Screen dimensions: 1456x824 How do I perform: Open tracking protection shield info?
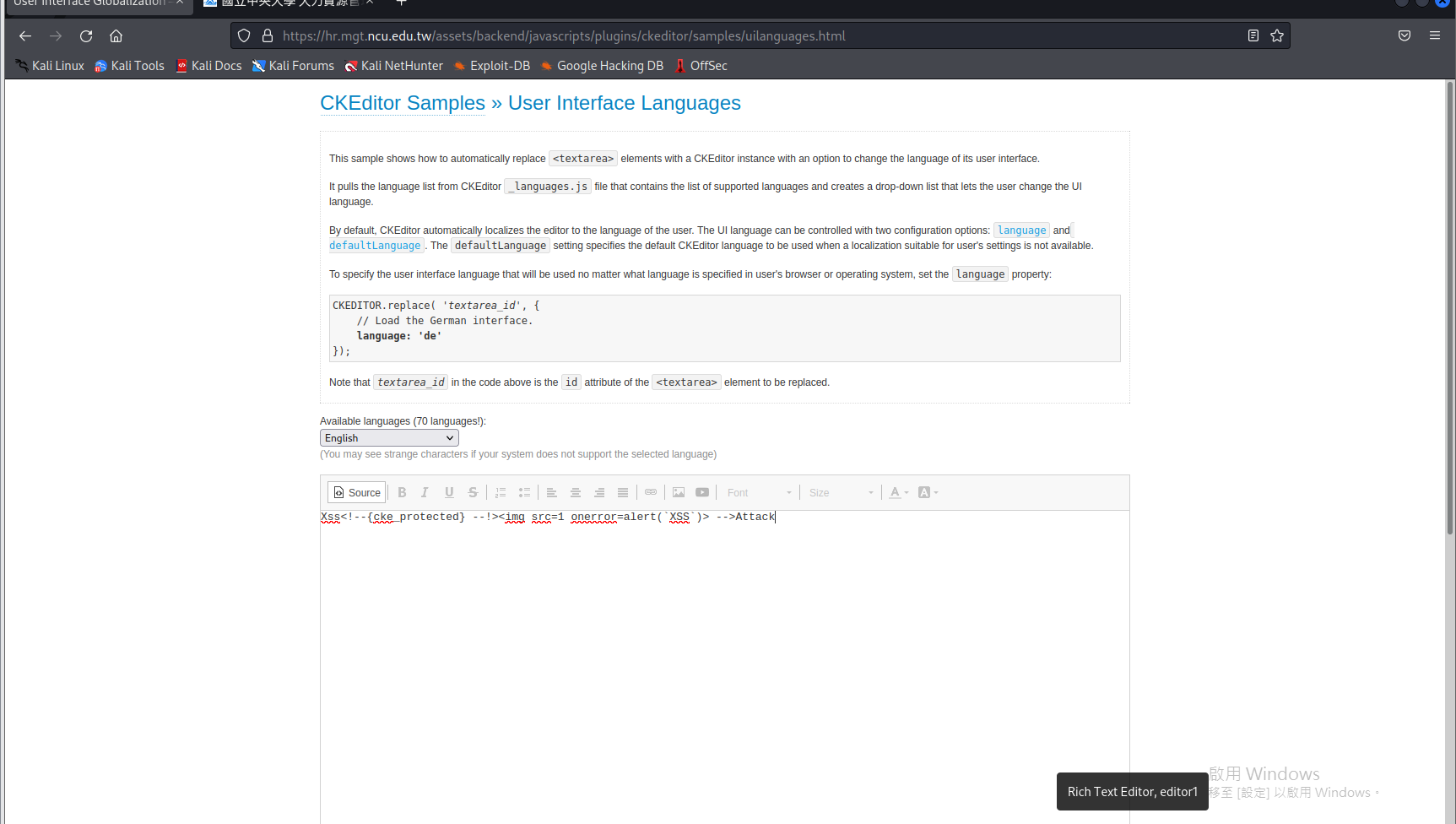244,35
